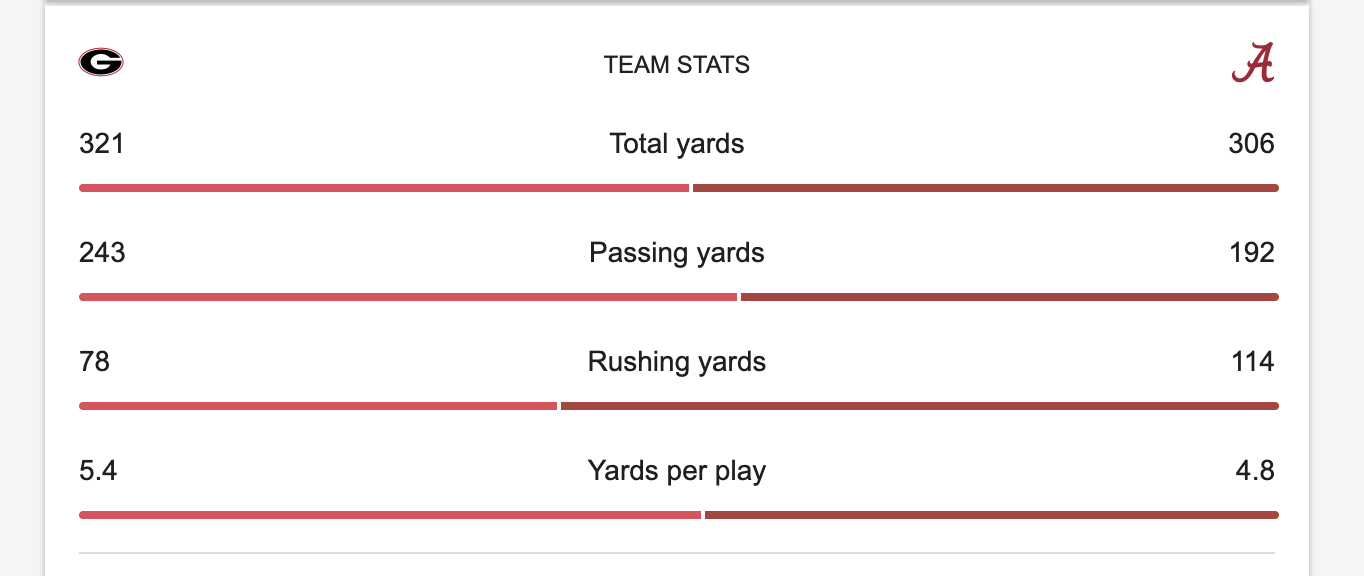
Task: Click Georgia's 78 rushing yards value
Action: [x=94, y=362]
